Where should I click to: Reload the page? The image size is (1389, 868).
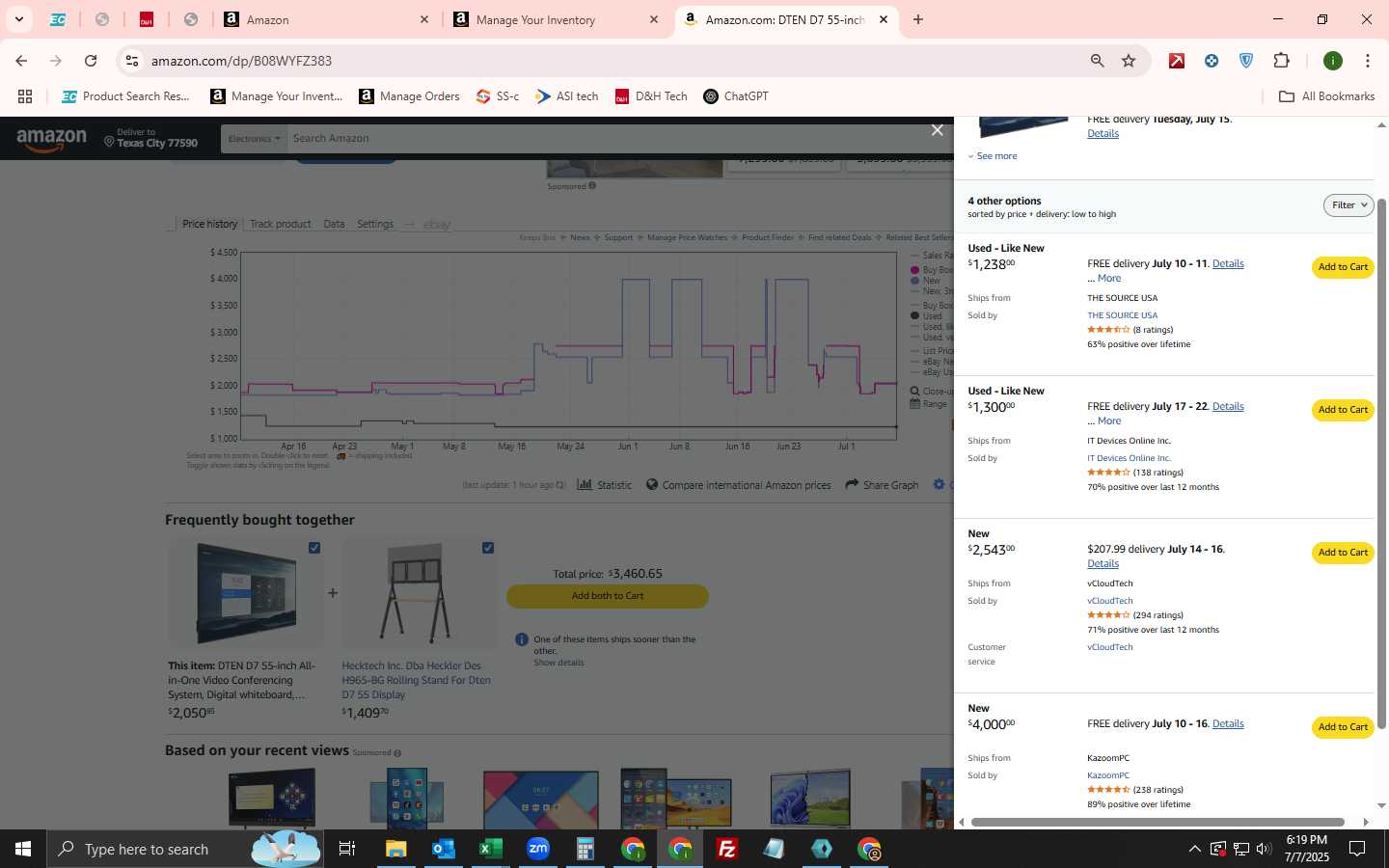tap(91, 61)
